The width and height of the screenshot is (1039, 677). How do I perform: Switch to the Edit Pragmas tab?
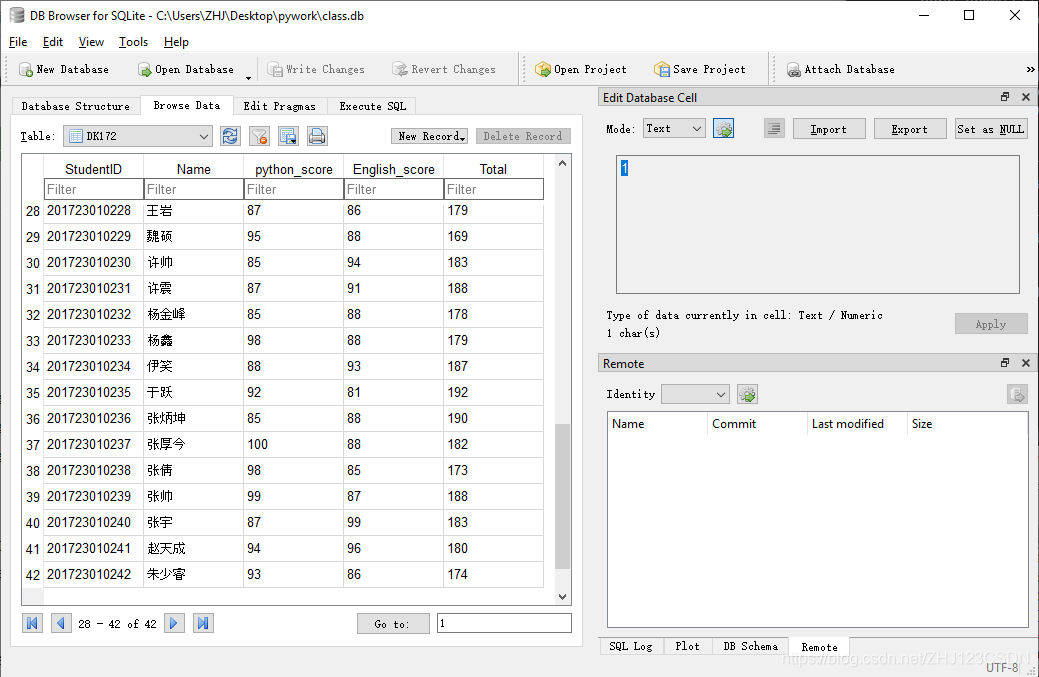[x=280, y=106]
